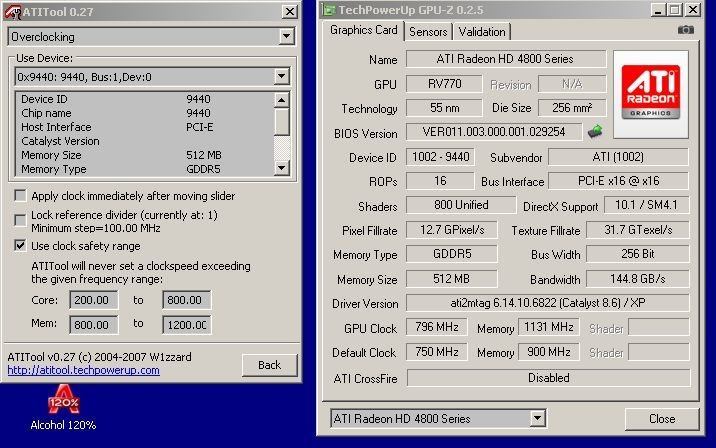Click the Texture Fillrate value 31.7 GTexel/s

(x=637, y=230)
